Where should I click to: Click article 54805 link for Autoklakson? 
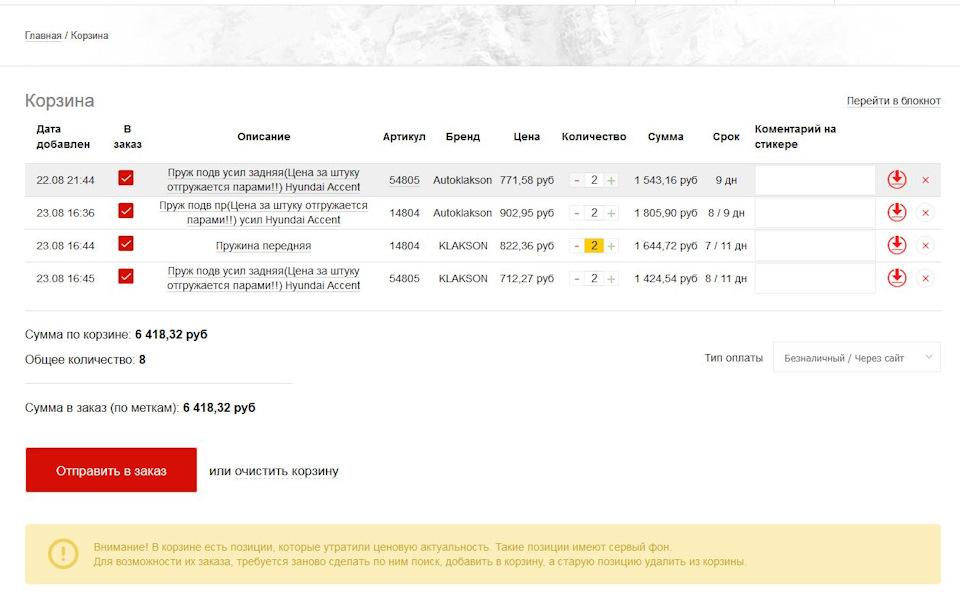pyautogui.click(x=404, y=180)
